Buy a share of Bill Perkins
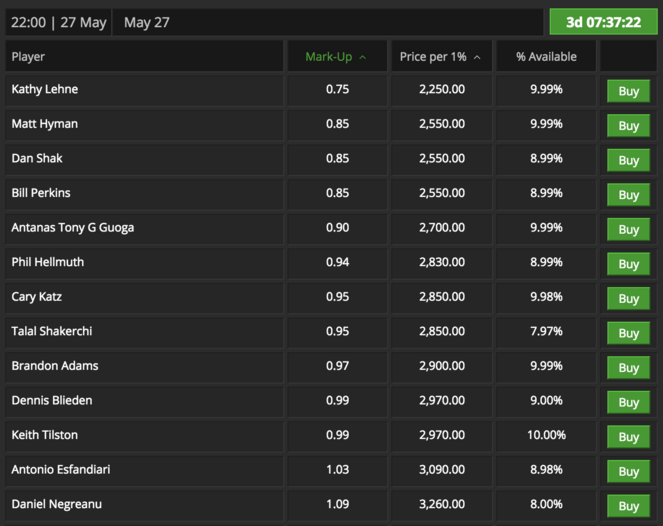Screen dimensions: 663x526 point(628,195)
